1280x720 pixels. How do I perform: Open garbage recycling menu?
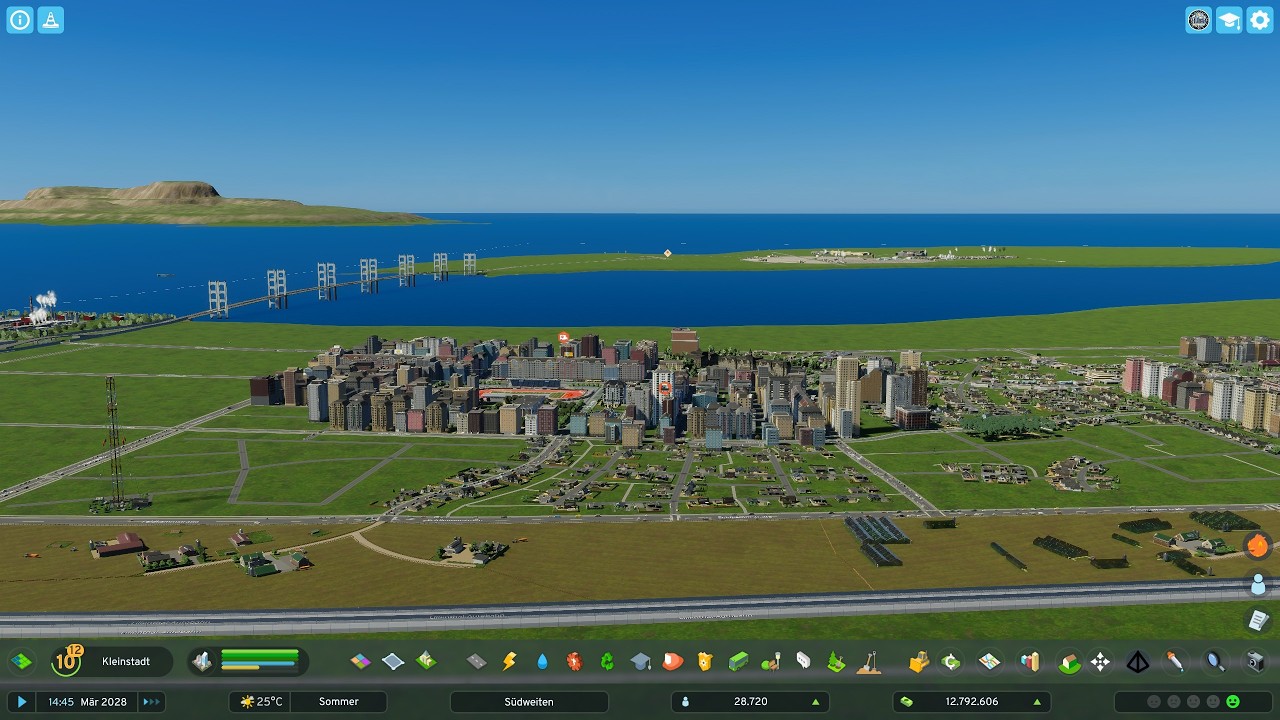click(607, 661)
